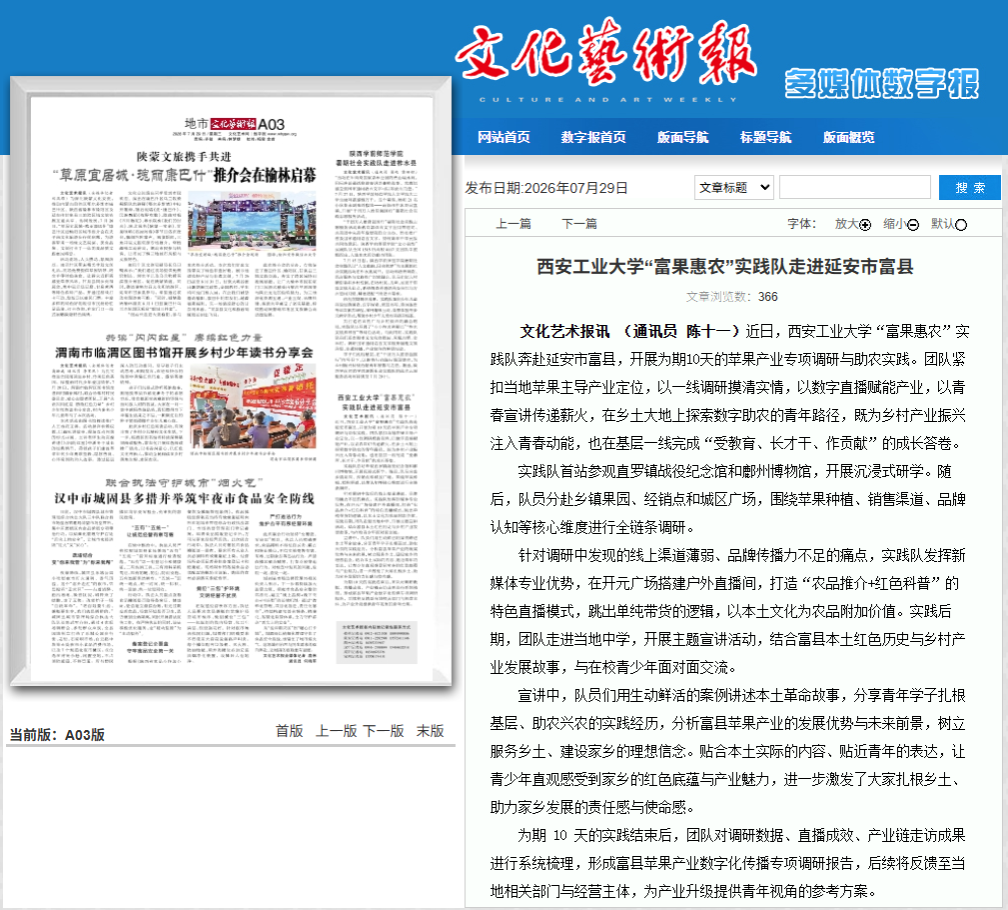Click 西安工业大学 article block in page image
Screen dimensions: 1008x910
point(376,498)
